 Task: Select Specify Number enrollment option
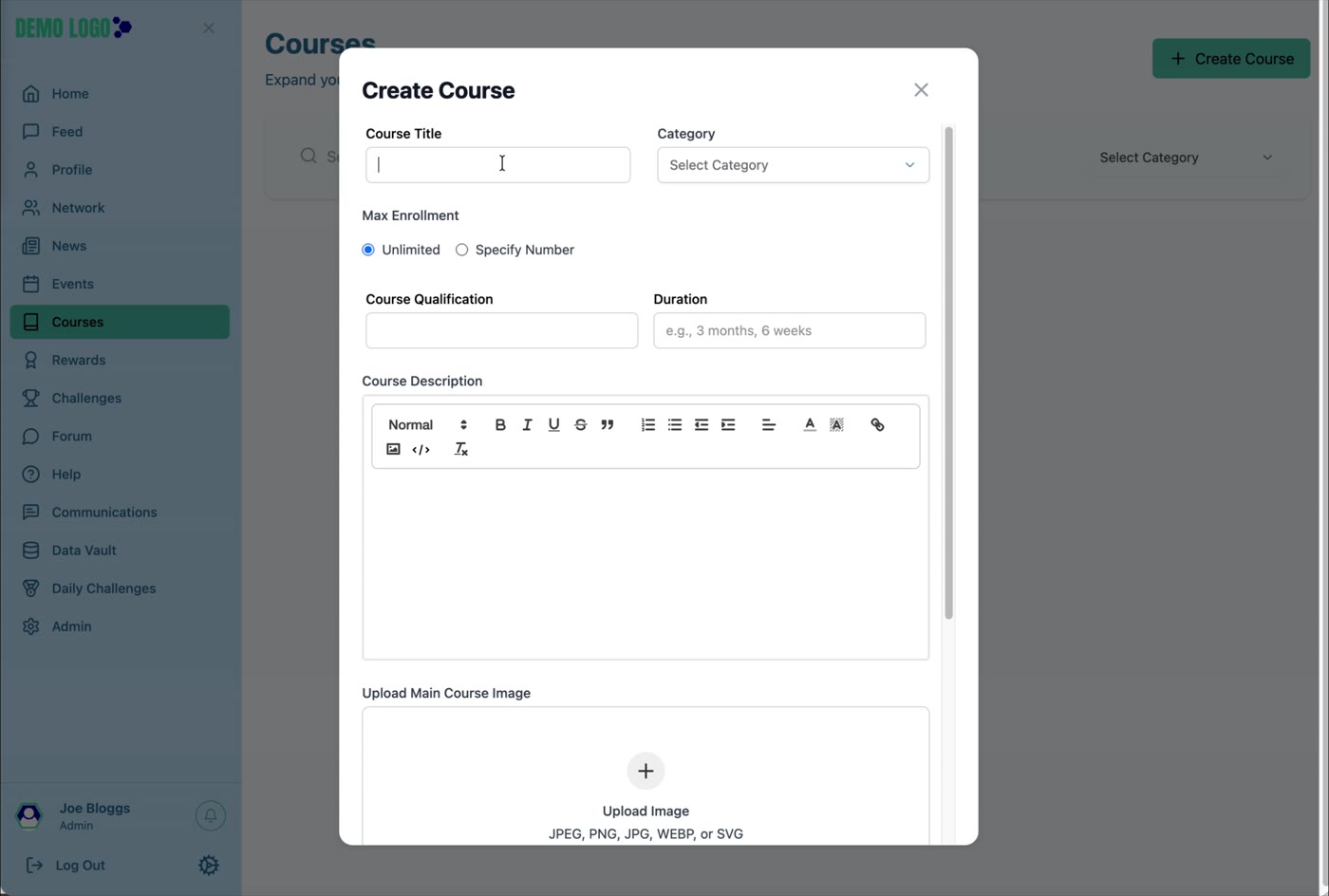tap(461, 250)
